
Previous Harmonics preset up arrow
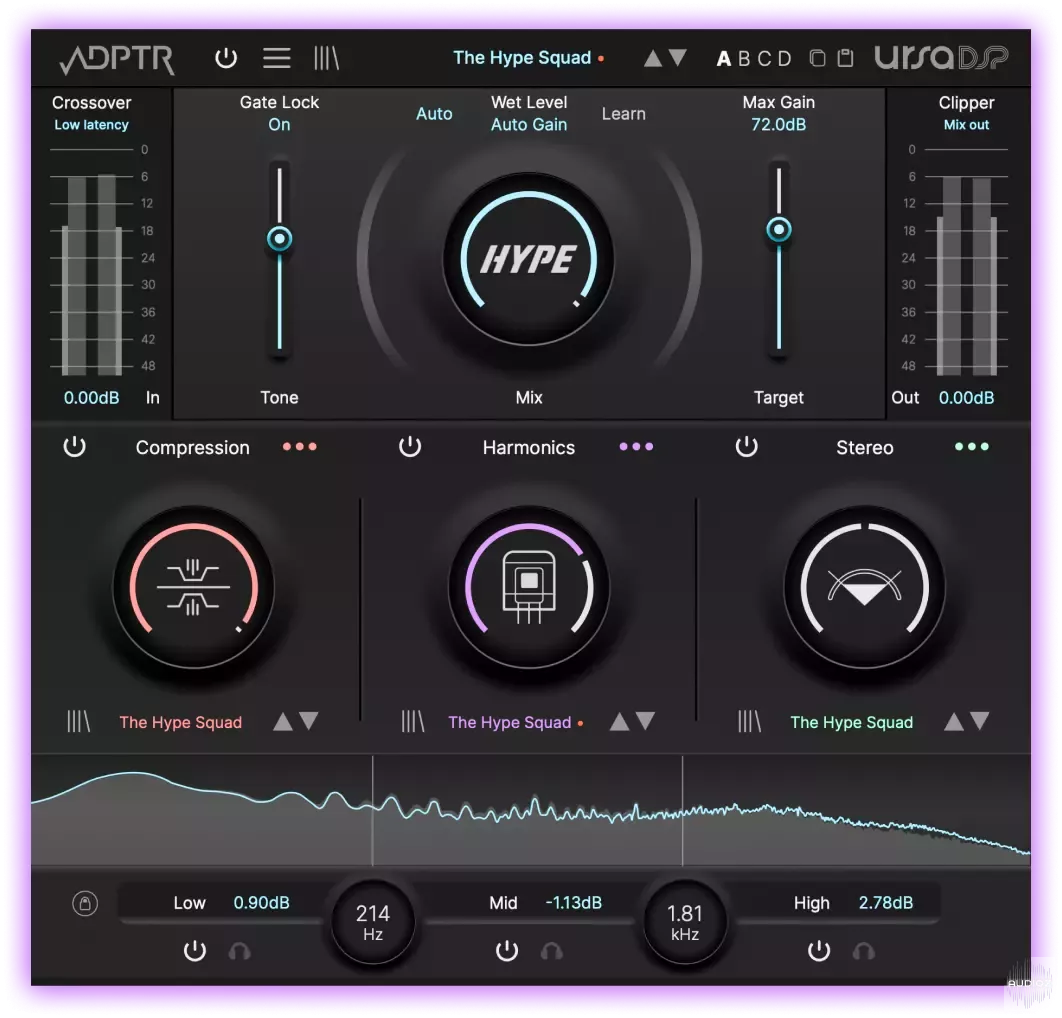pyautogui.click(x=619, y=721)
